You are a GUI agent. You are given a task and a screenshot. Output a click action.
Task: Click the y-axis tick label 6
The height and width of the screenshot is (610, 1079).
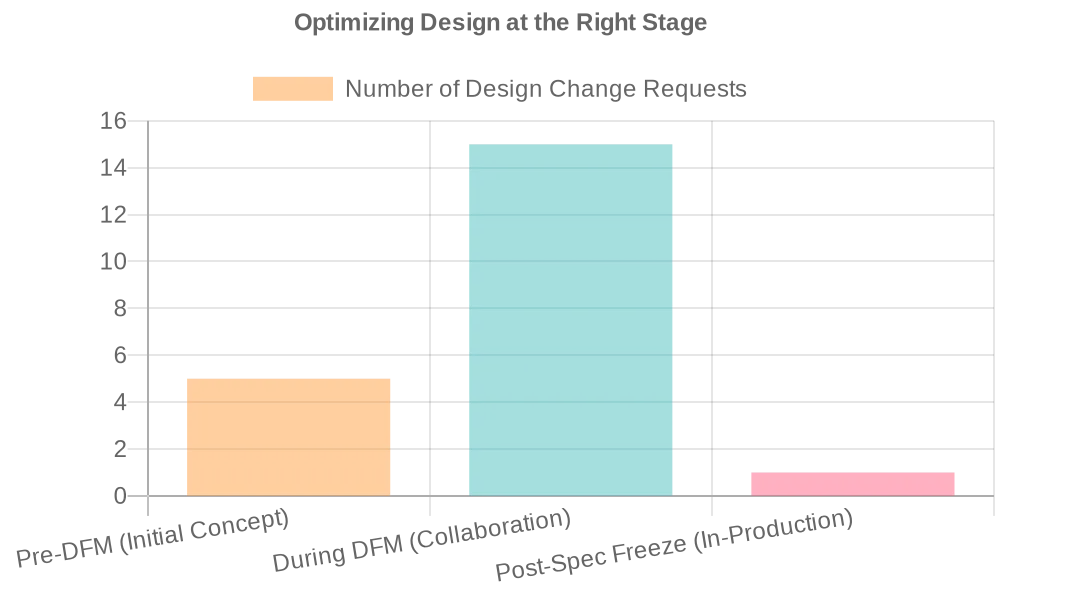[x=119, y=355]
